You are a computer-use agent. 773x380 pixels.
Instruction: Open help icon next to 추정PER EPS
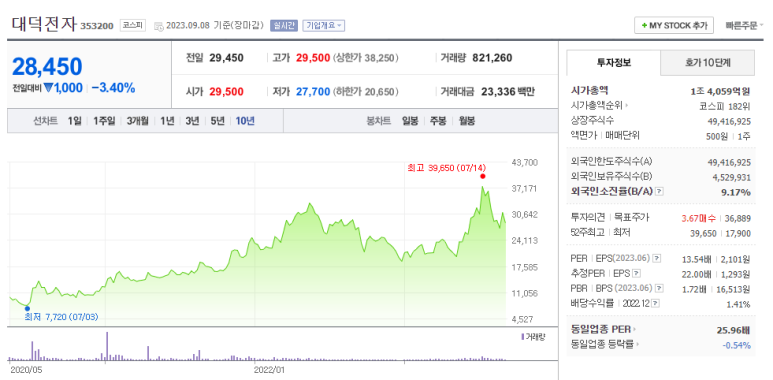[636, 273]
